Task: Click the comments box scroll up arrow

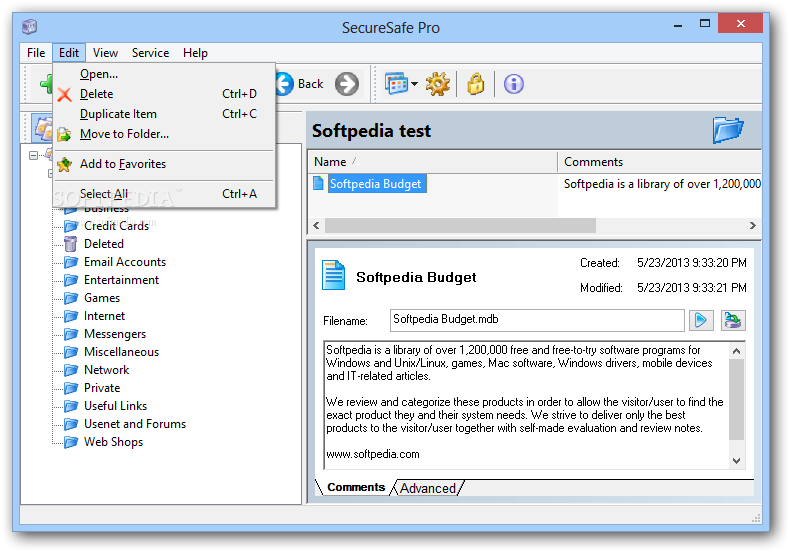Action: [736, 352]
